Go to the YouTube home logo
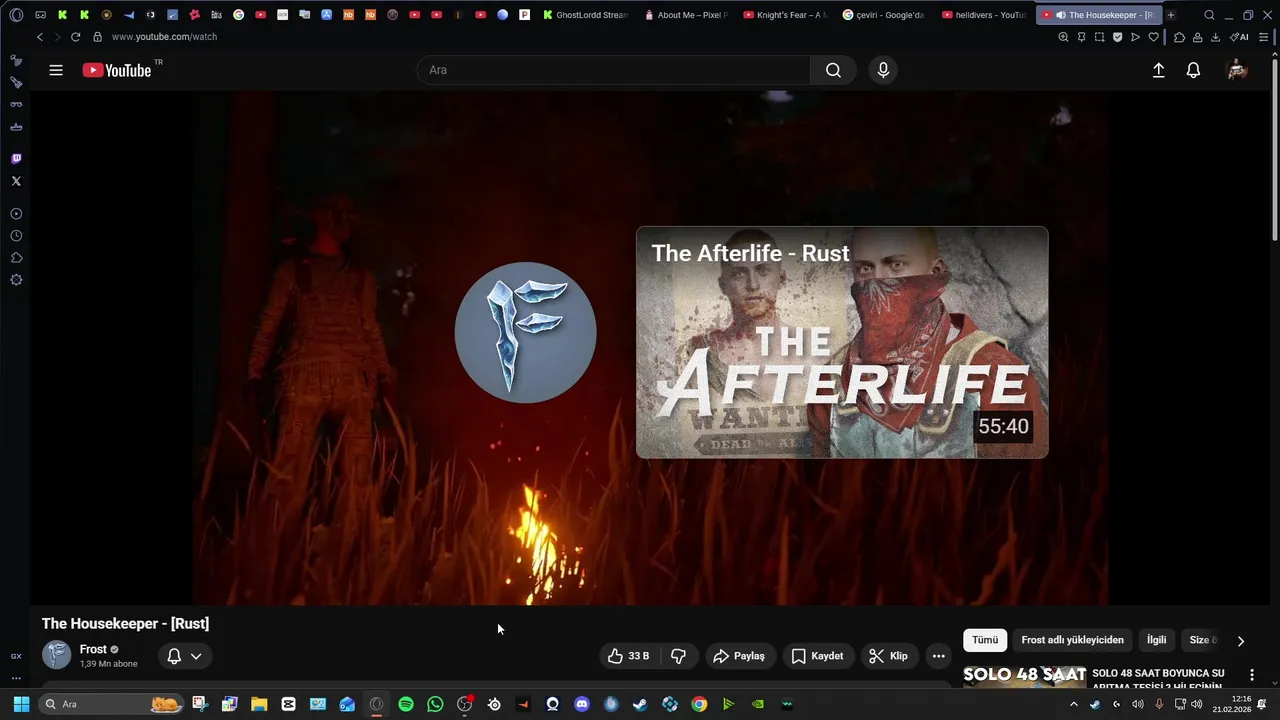 tap(116, 70)
